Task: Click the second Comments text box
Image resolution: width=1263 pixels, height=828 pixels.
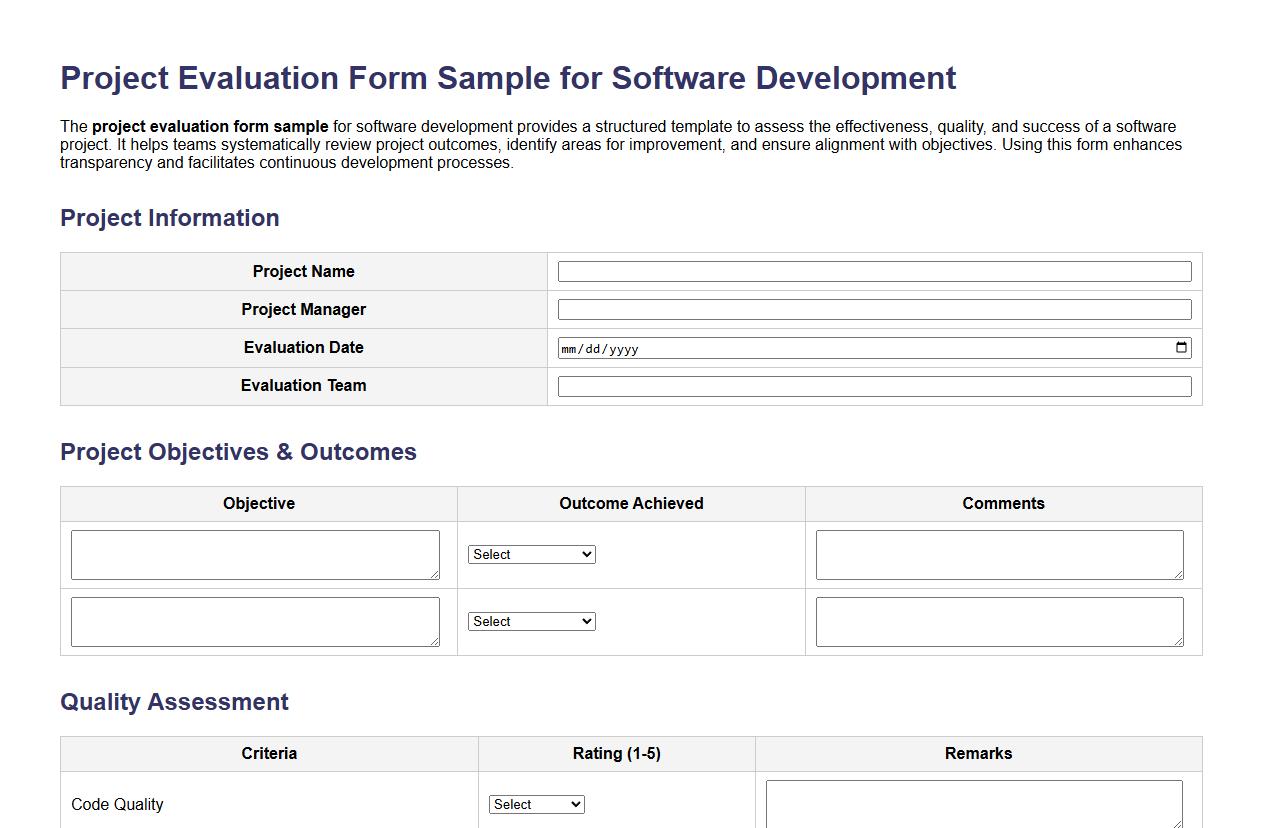Action: point(998,620)
